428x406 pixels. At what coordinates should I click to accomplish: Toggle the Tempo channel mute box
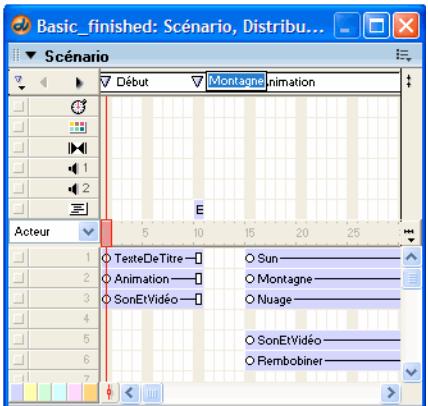[19, 107]
